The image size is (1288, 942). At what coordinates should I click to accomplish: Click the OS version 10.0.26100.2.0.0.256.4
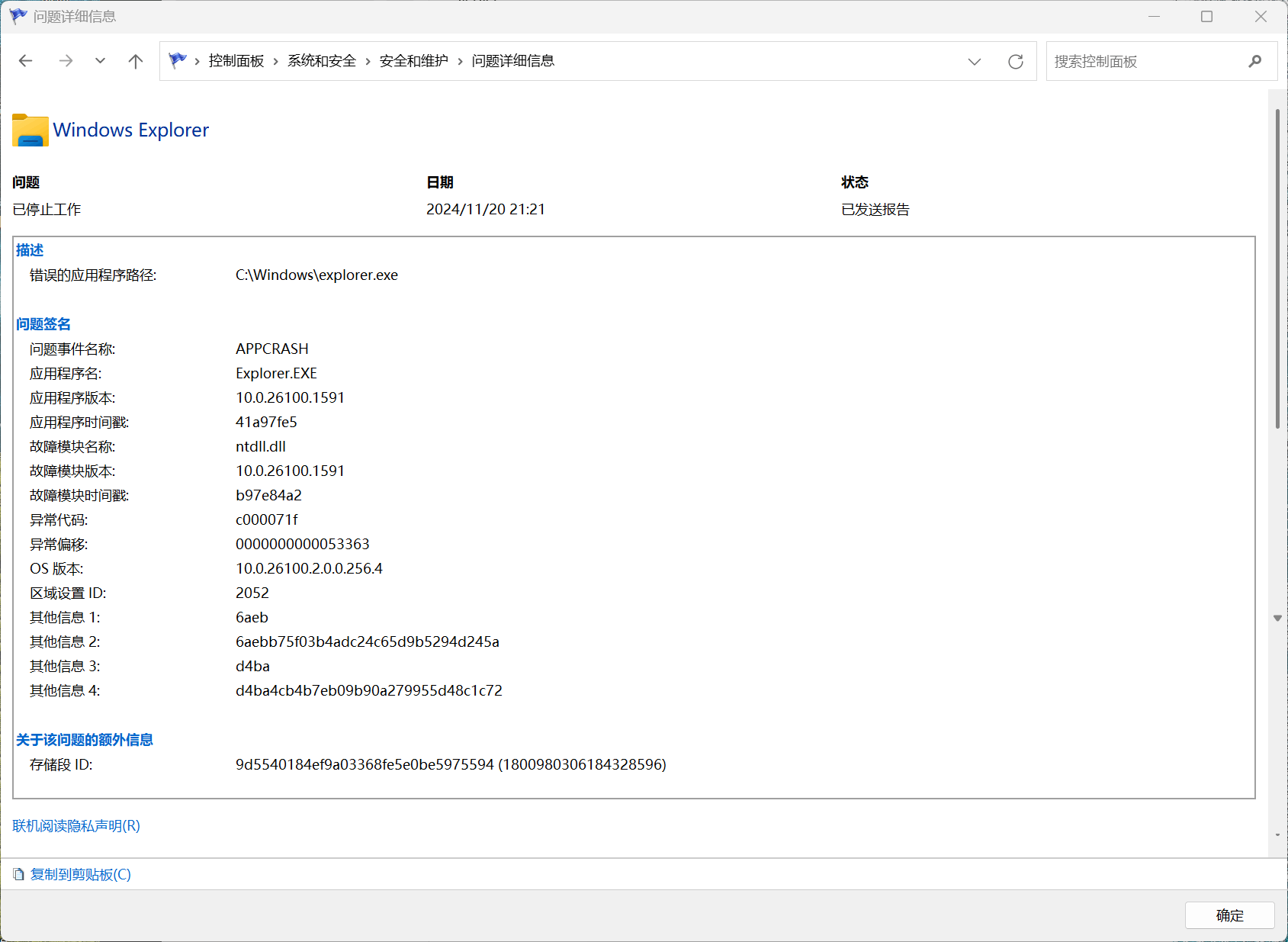(309, 569)
